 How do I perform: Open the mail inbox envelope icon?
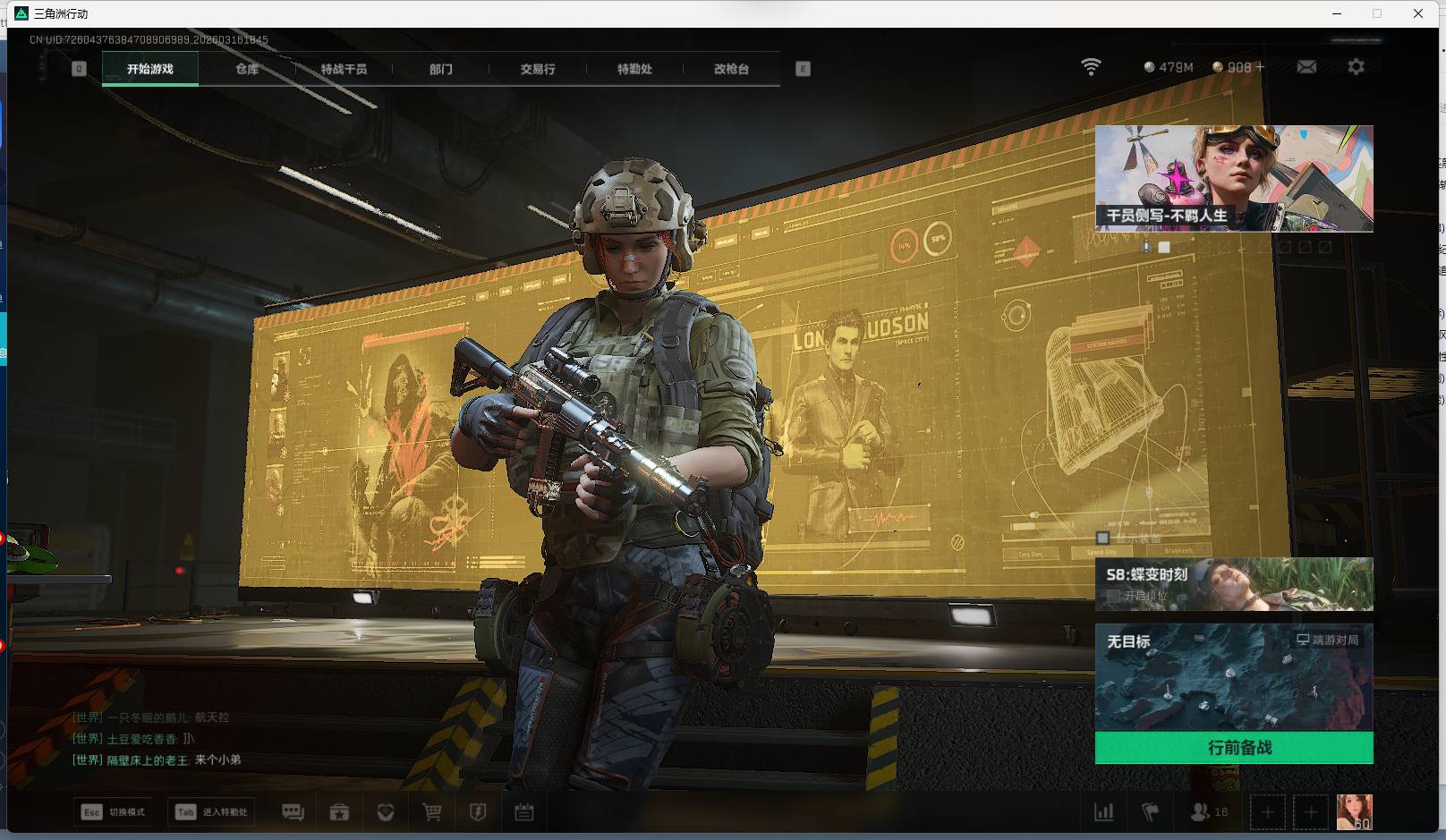point(1306,67)
